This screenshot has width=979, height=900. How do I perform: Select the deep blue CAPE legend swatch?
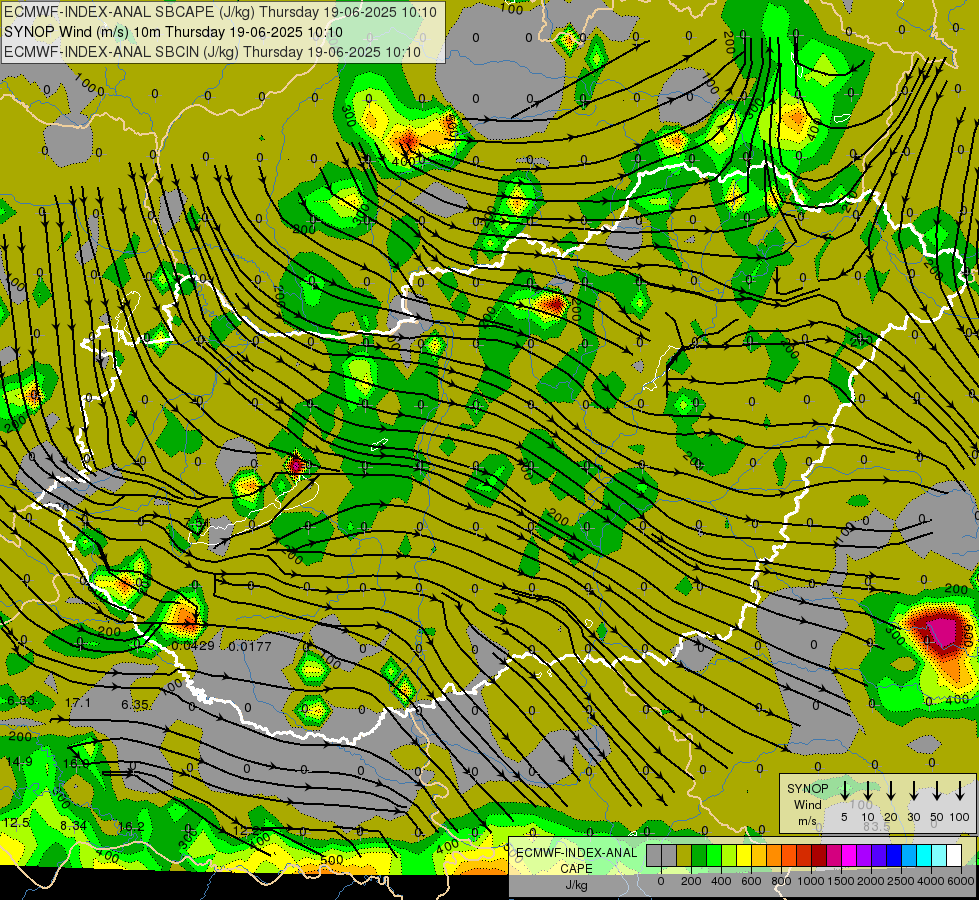(893, 856)
